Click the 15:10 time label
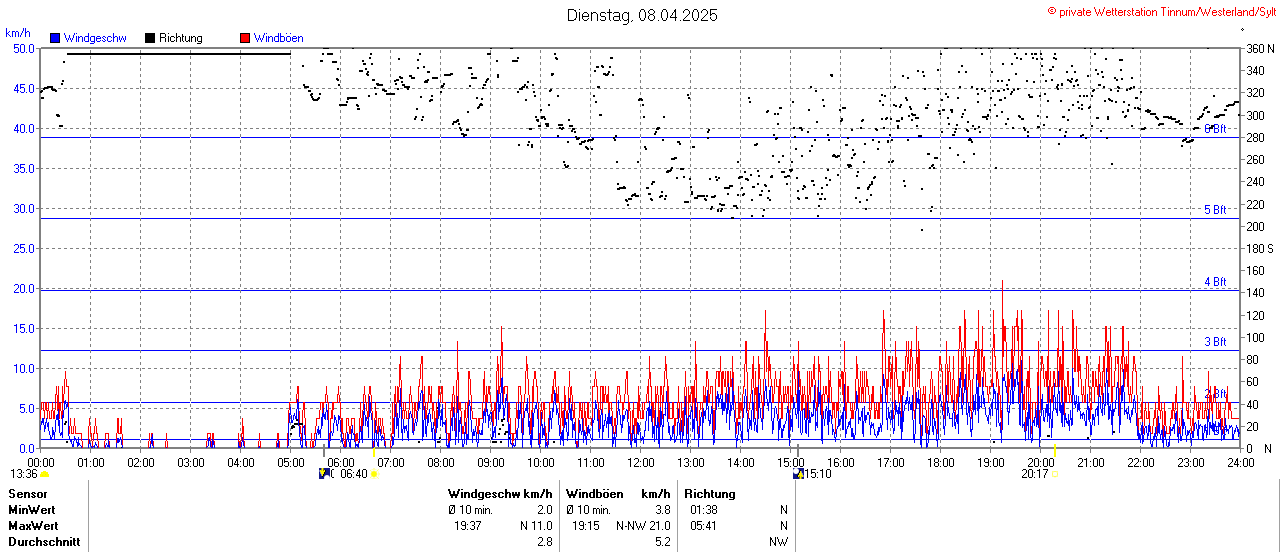This screenshot has width=1280, height=552. 819,474
